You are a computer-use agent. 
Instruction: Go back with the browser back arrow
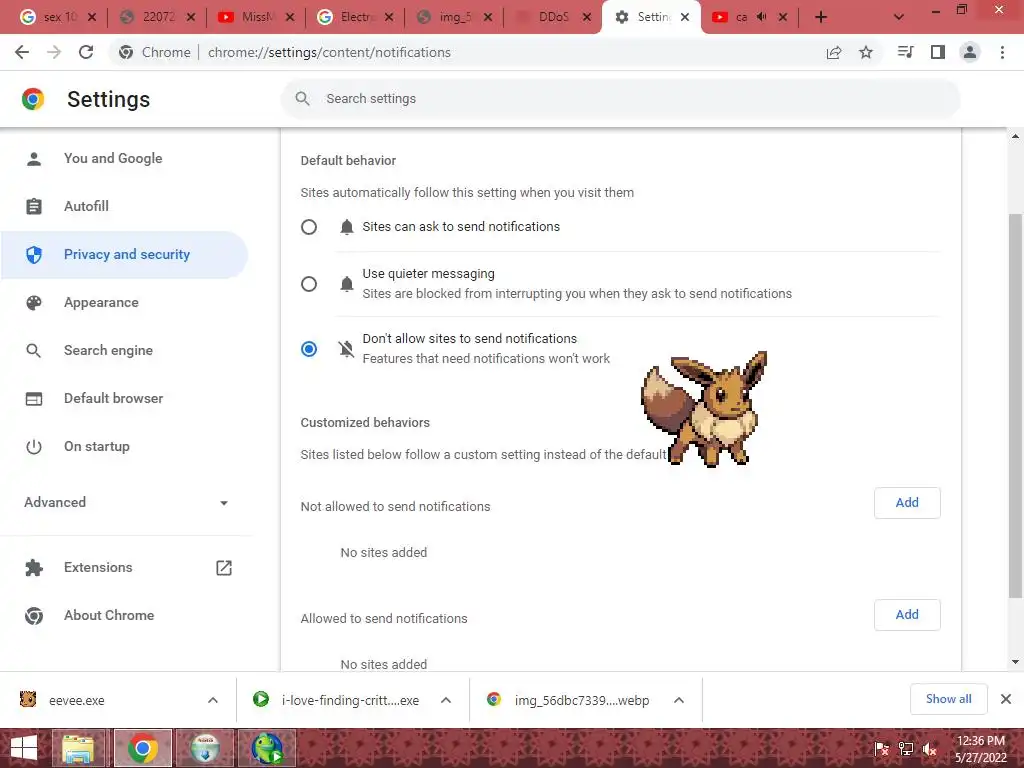[22, 52]
